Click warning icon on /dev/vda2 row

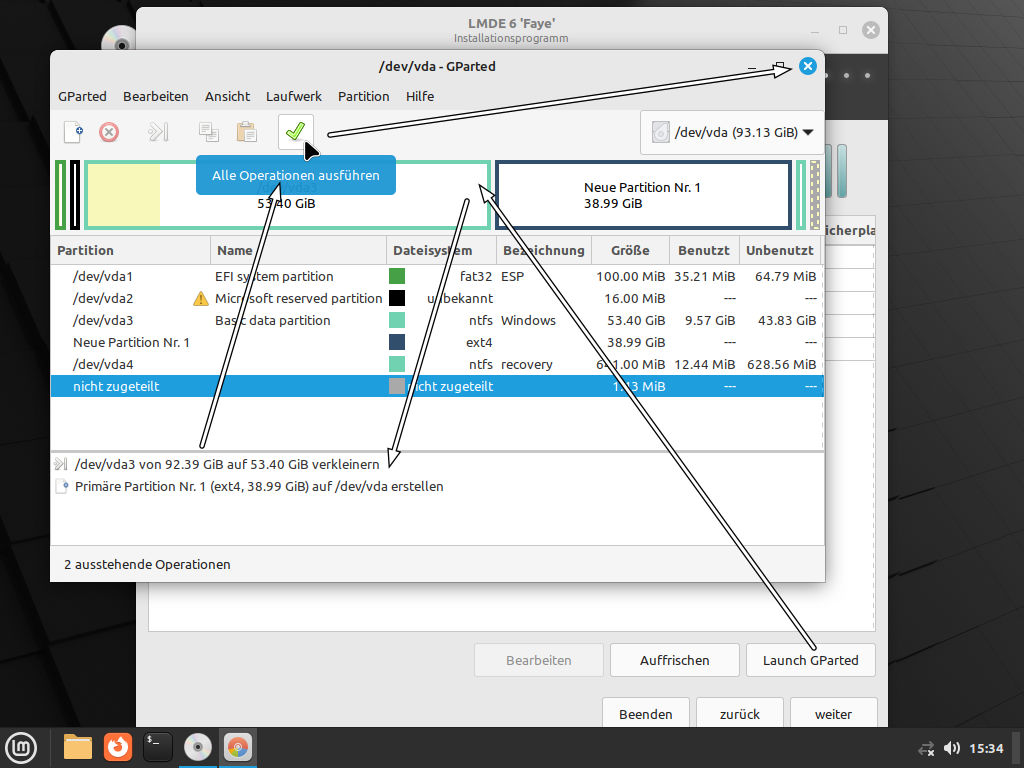point(200,298)
